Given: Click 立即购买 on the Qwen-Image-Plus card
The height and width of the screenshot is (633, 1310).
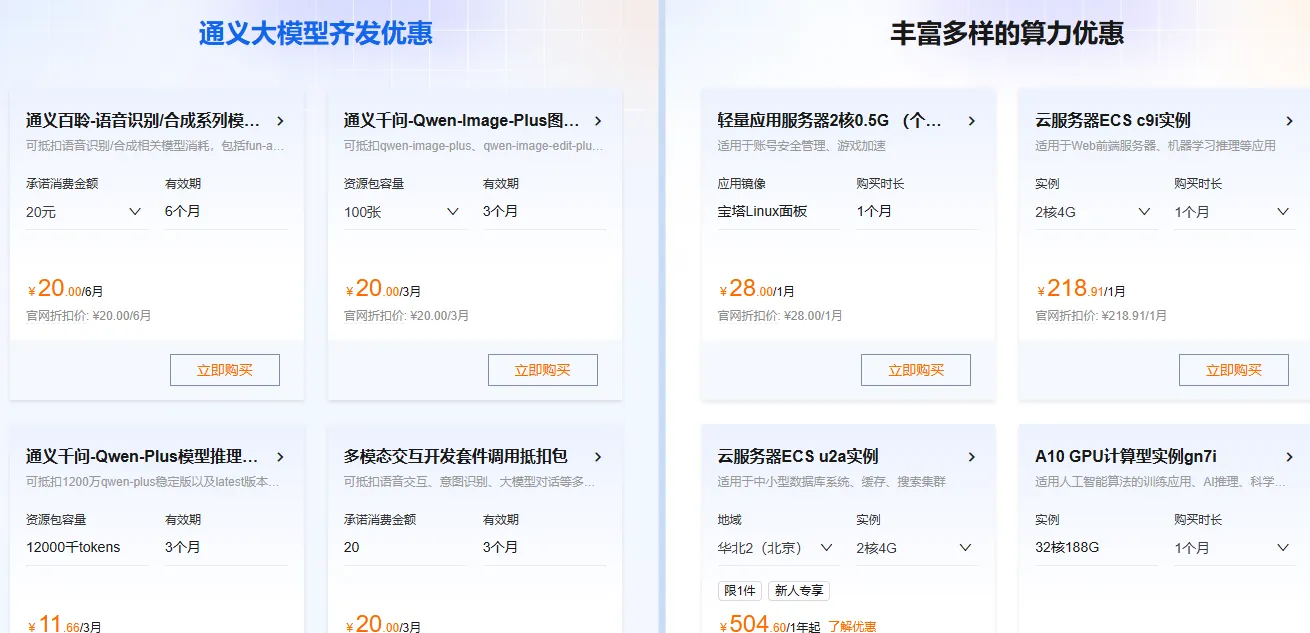Looking at the screenshot, I should click(542, 369).
